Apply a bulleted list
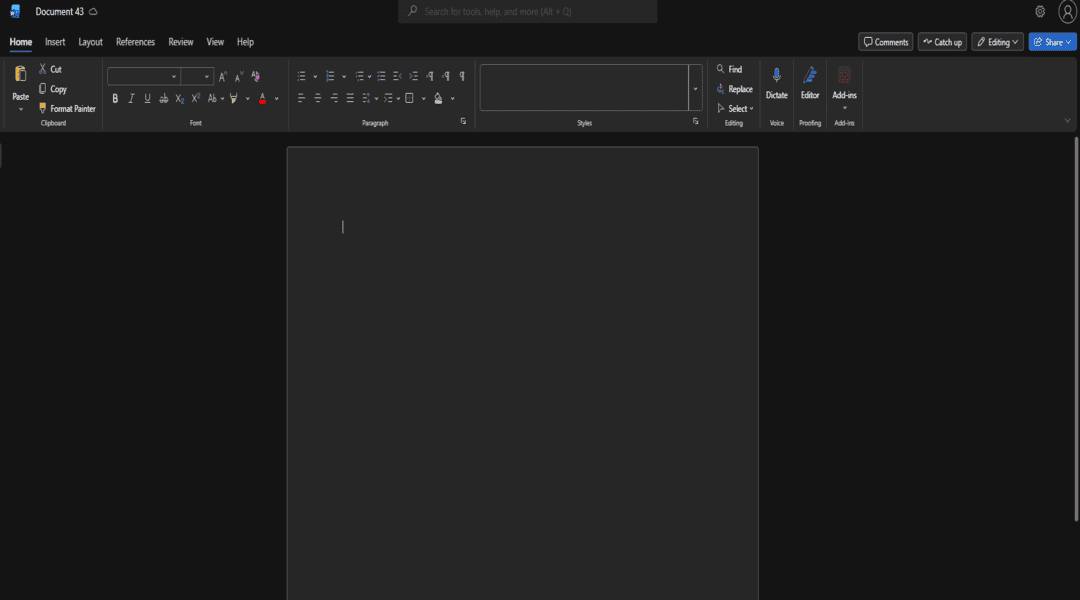The width and height of the screenshot is (1080, 600). pos(302,76)
